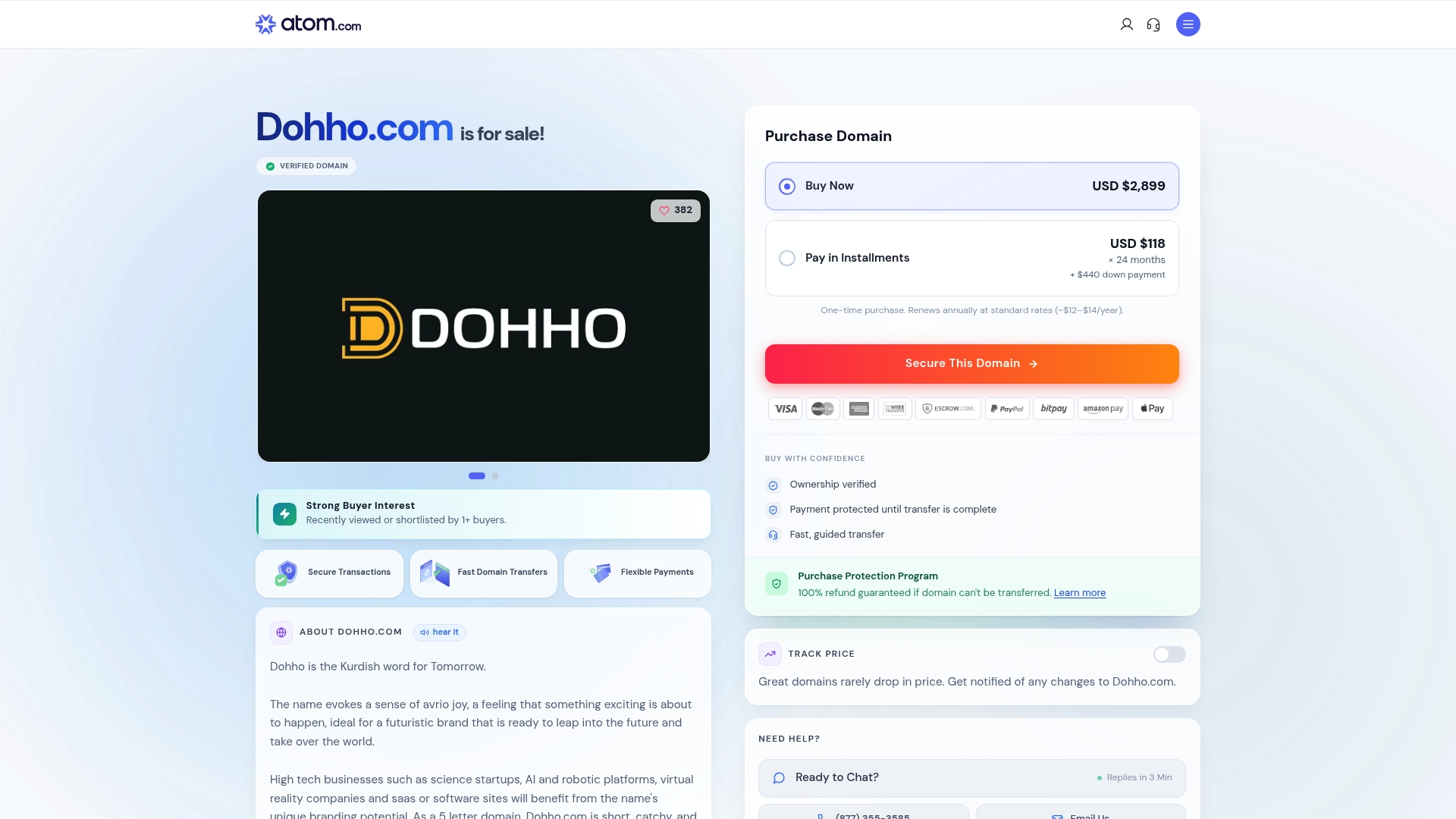Open the blue hamburger menu
Image resolution: width=1456 pixels, height=819 pixels.
1188,24
